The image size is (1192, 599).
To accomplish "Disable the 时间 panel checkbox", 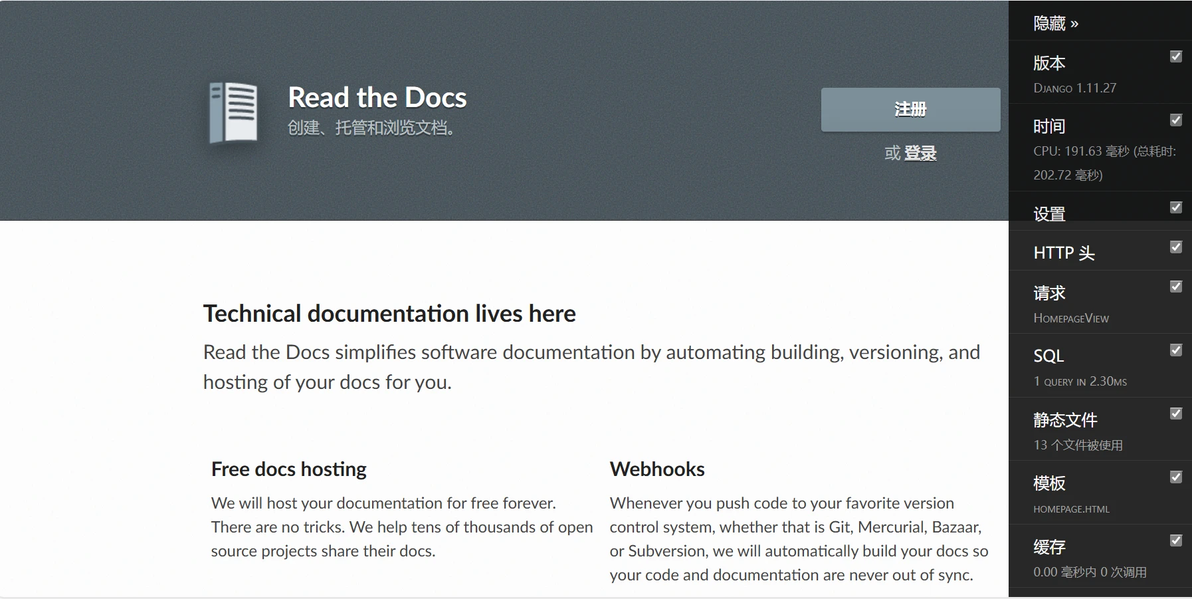I will (1176, 119).
